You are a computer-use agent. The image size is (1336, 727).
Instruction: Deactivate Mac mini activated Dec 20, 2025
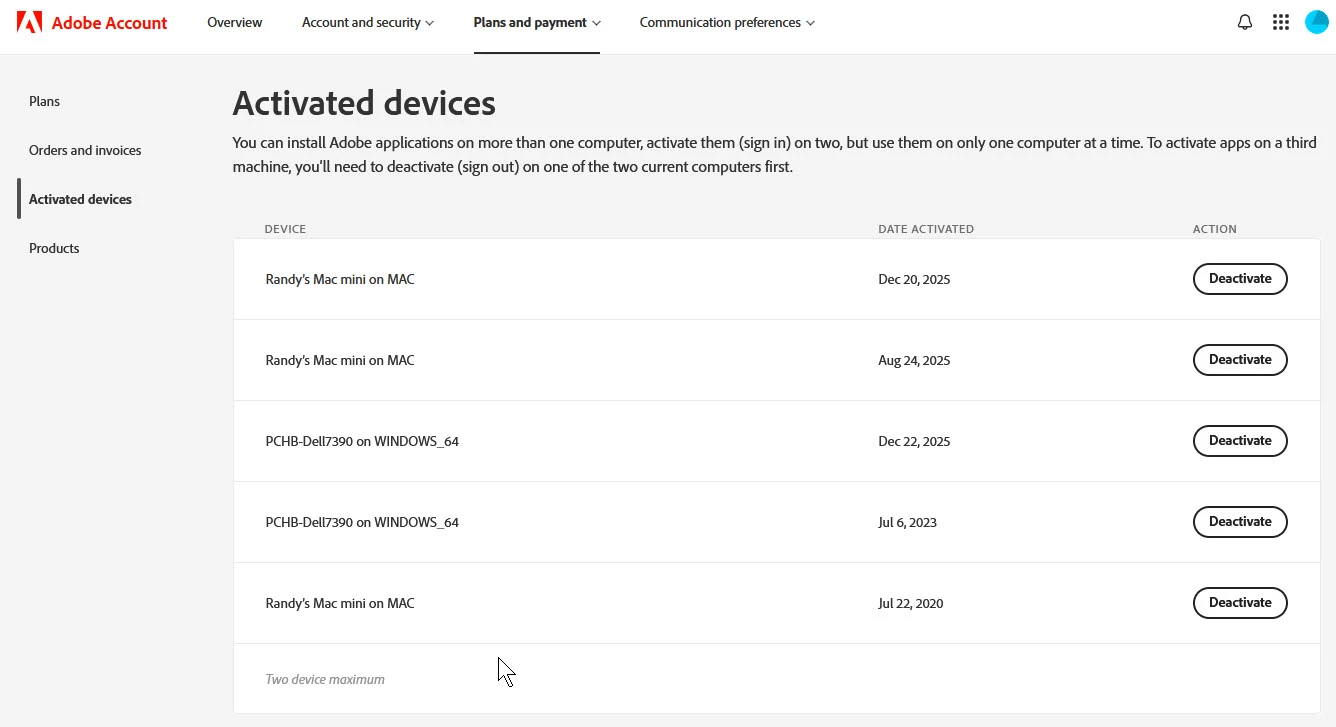tap(1240, 279)
